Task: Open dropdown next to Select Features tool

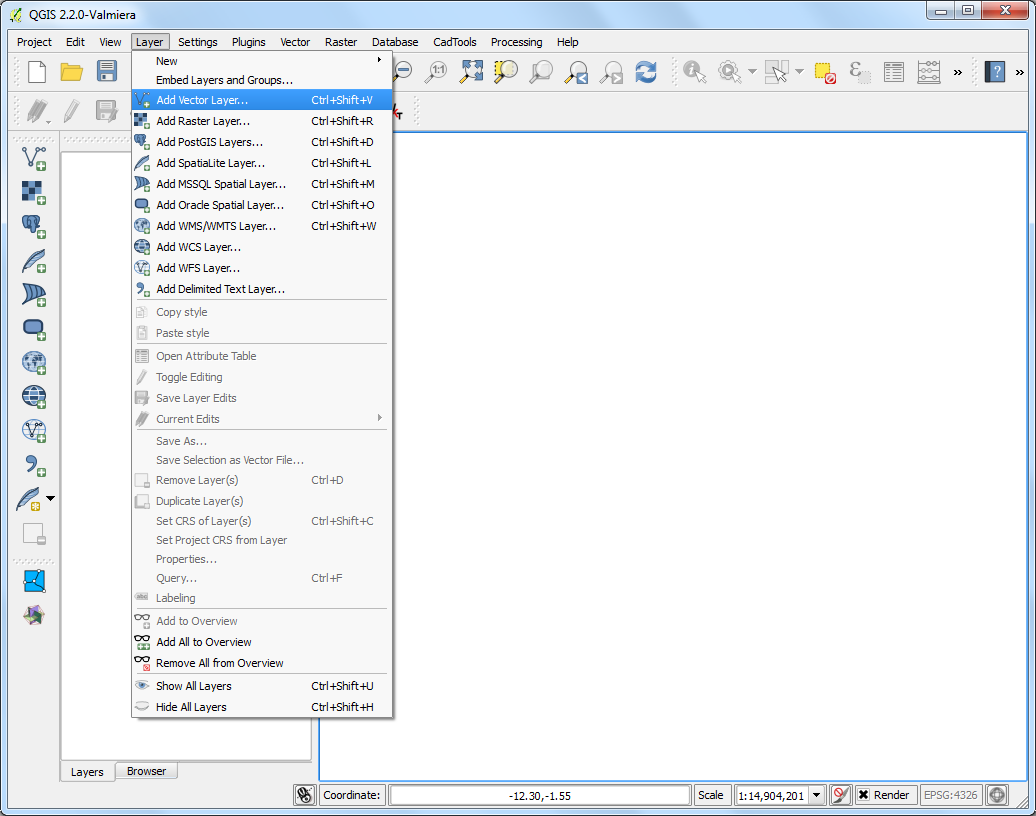Action: click(799, 71)
